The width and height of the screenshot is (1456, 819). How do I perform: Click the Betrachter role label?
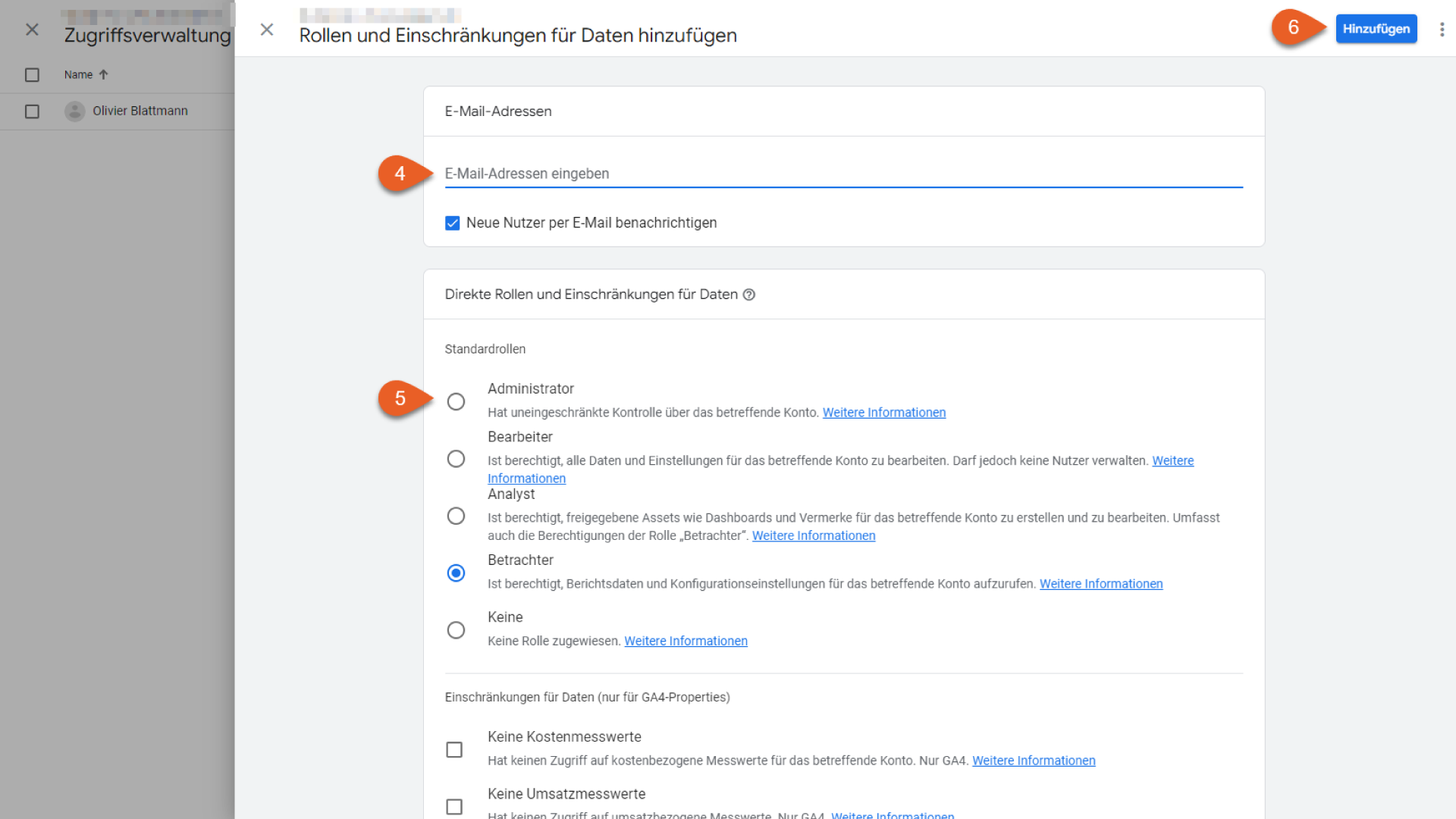(520, 560)
